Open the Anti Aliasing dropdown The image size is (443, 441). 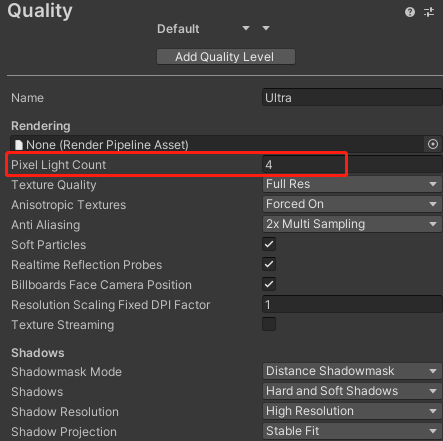pos(352,224)
